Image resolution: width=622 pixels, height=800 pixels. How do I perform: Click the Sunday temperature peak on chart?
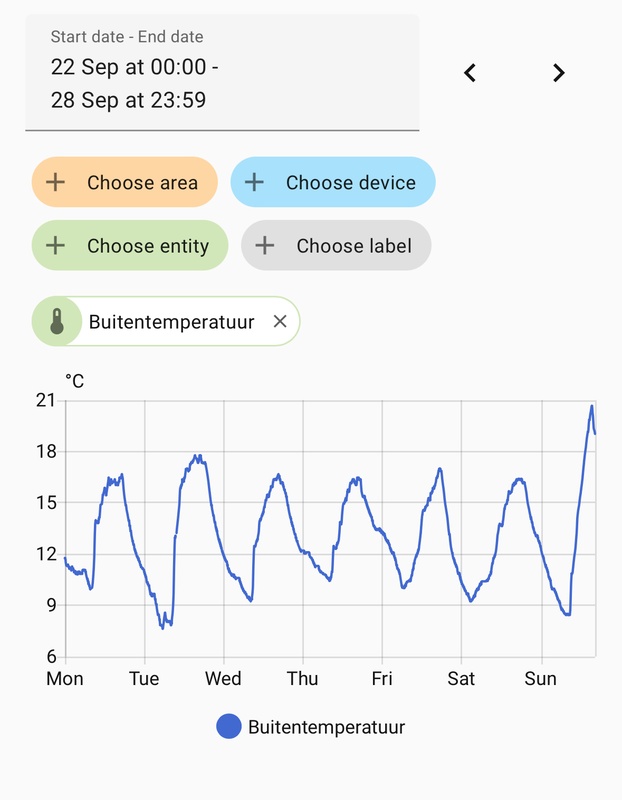591,406
